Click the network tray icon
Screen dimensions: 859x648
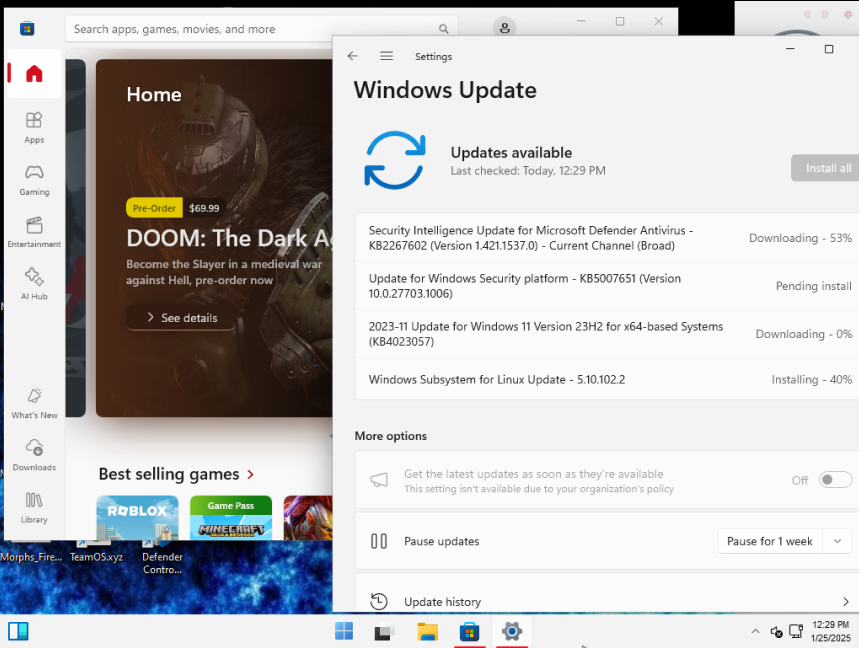(x=795, y=631)
